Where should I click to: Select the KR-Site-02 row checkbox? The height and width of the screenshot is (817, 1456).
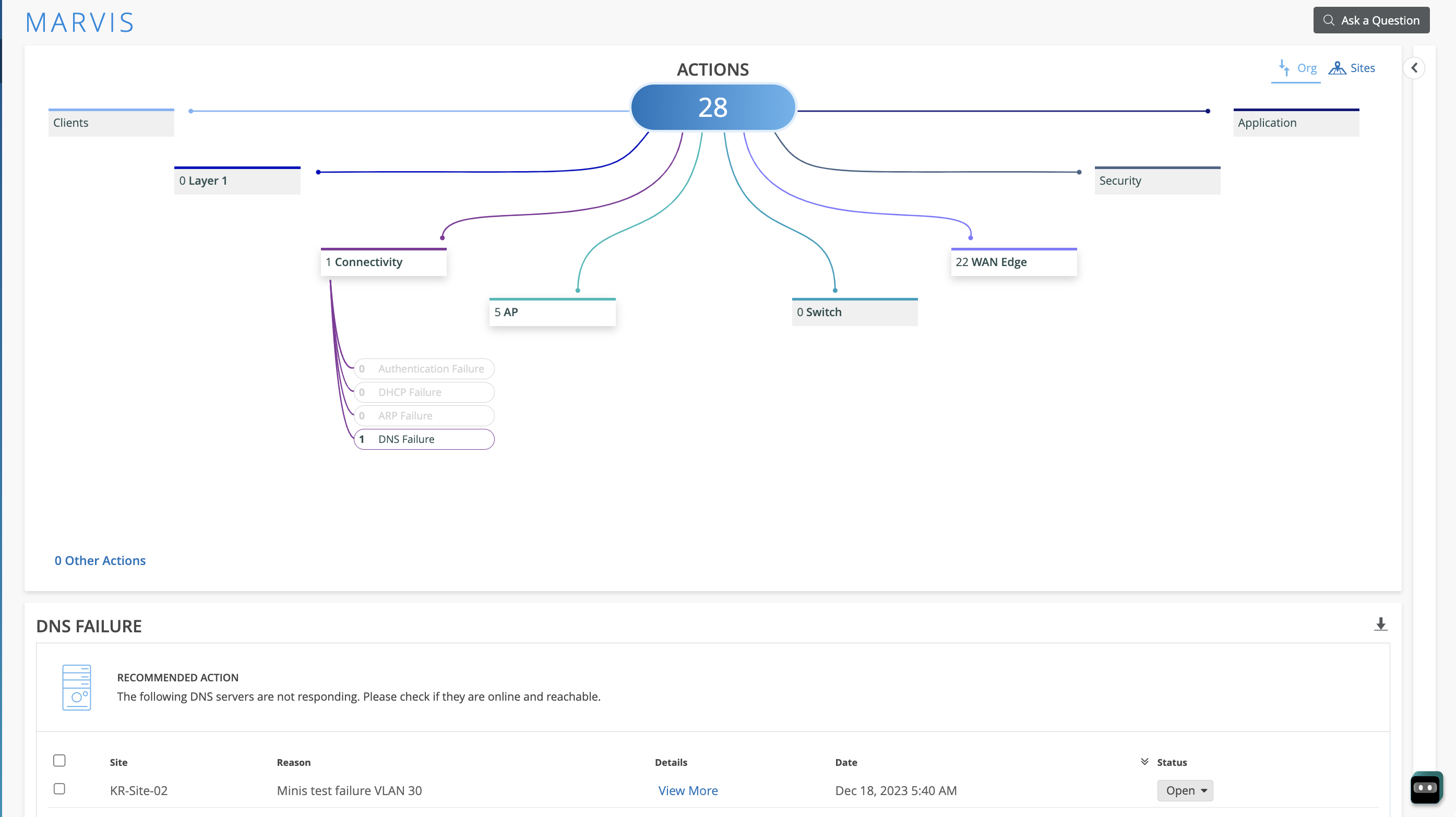pyautogui.click(x=59, y=789)
